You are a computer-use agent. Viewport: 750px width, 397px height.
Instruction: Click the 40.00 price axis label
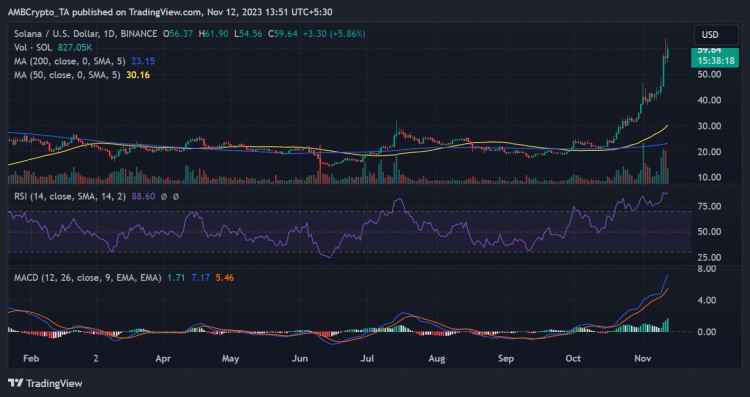[x=709, y=100]
